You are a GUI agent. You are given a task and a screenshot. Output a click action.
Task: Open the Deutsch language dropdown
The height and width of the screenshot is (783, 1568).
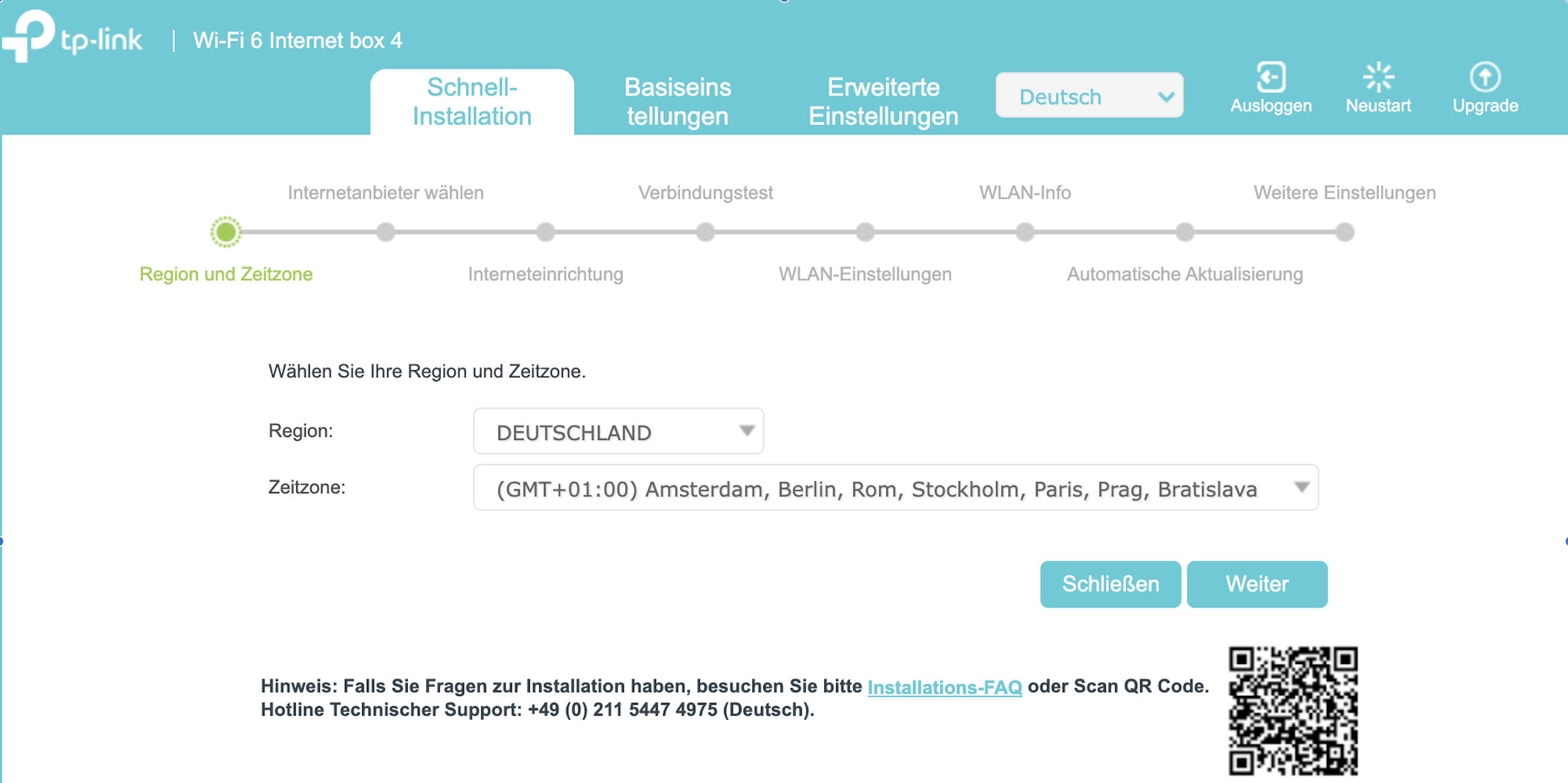click(x=1089, y=95)
